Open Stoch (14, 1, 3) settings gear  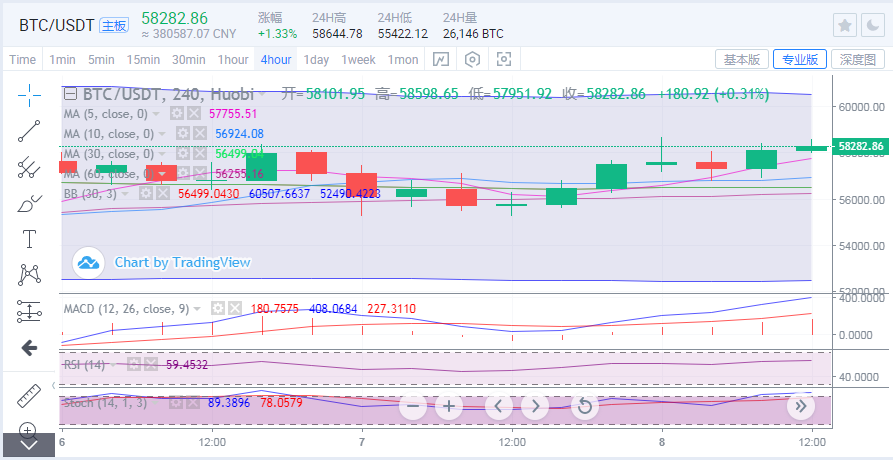point(175,403)
